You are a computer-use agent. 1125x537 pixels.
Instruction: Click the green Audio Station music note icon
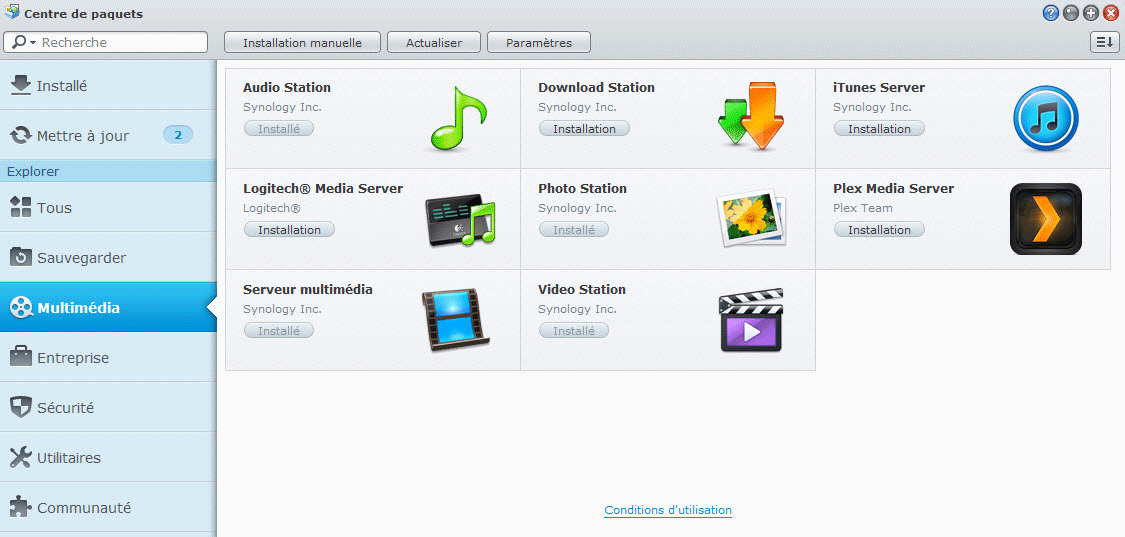(458, 118)
